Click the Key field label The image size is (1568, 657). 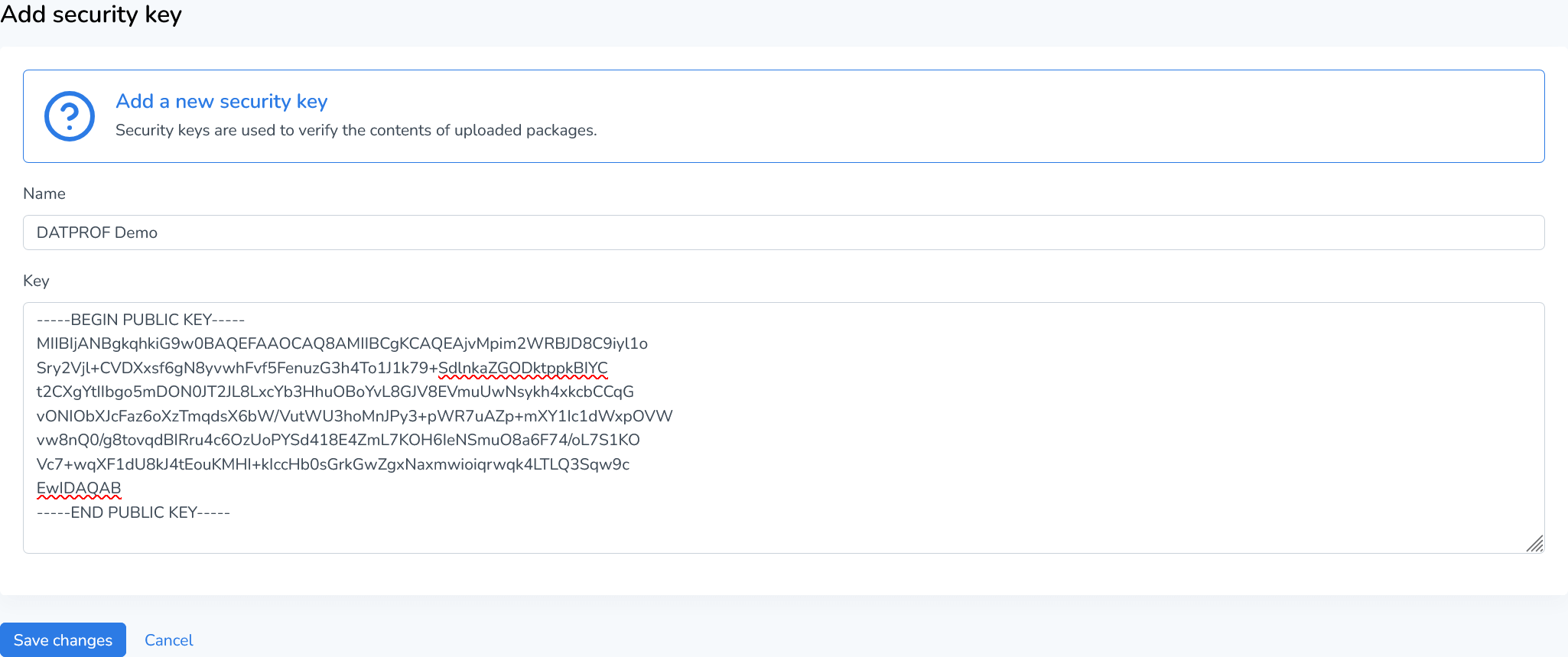(x=36, y=281)
